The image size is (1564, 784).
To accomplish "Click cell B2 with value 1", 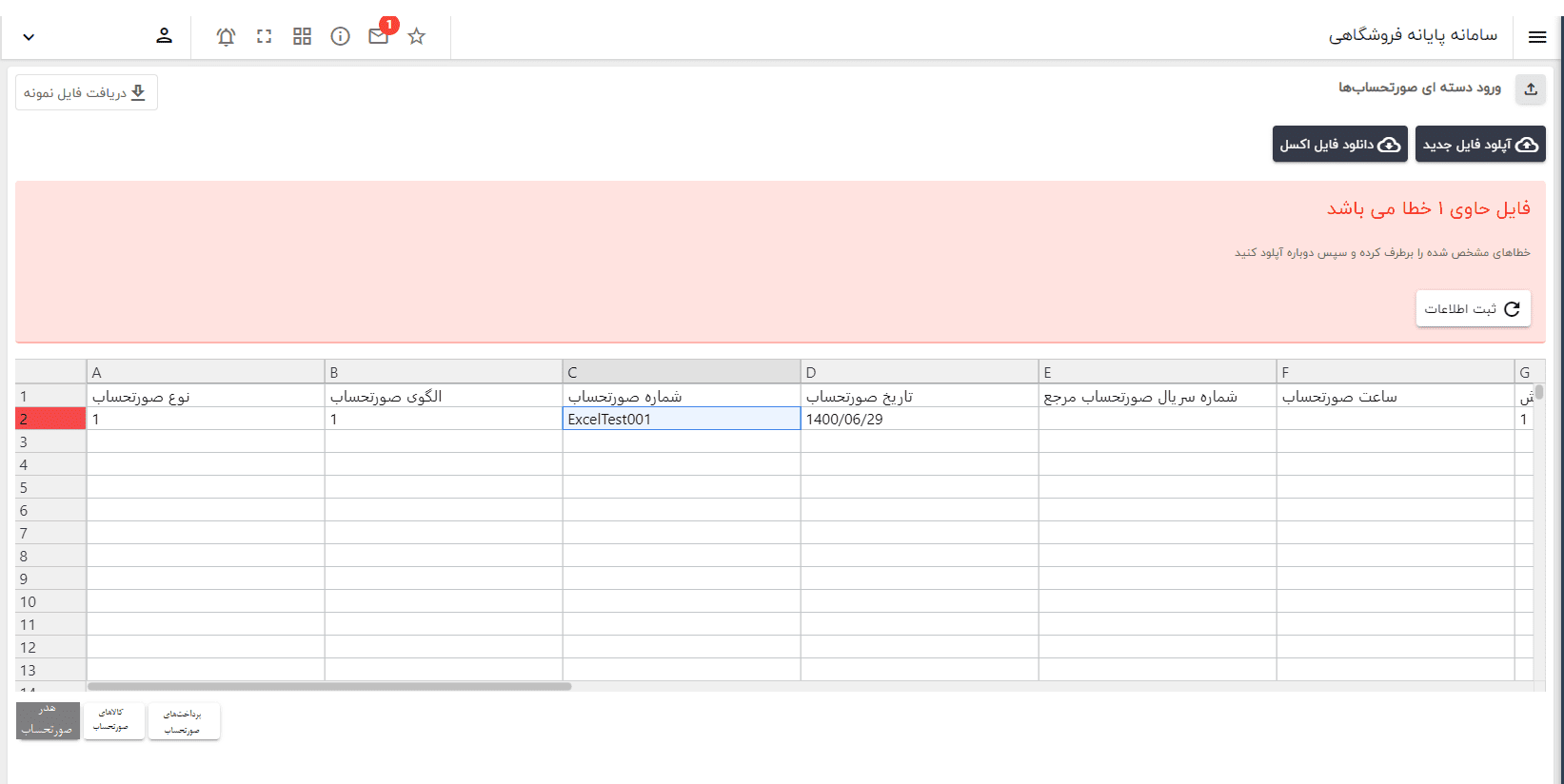I will click(x=444, y=419).
